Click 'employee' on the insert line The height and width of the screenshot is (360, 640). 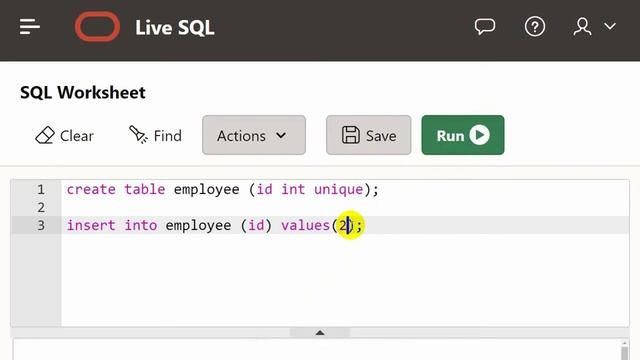pyautogui.click(x=198, y=226)
